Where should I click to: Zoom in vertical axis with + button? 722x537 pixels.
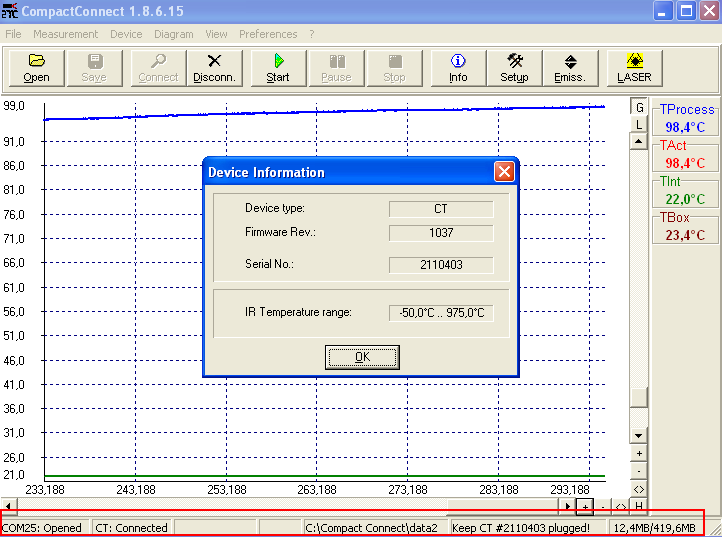[639, 454]
